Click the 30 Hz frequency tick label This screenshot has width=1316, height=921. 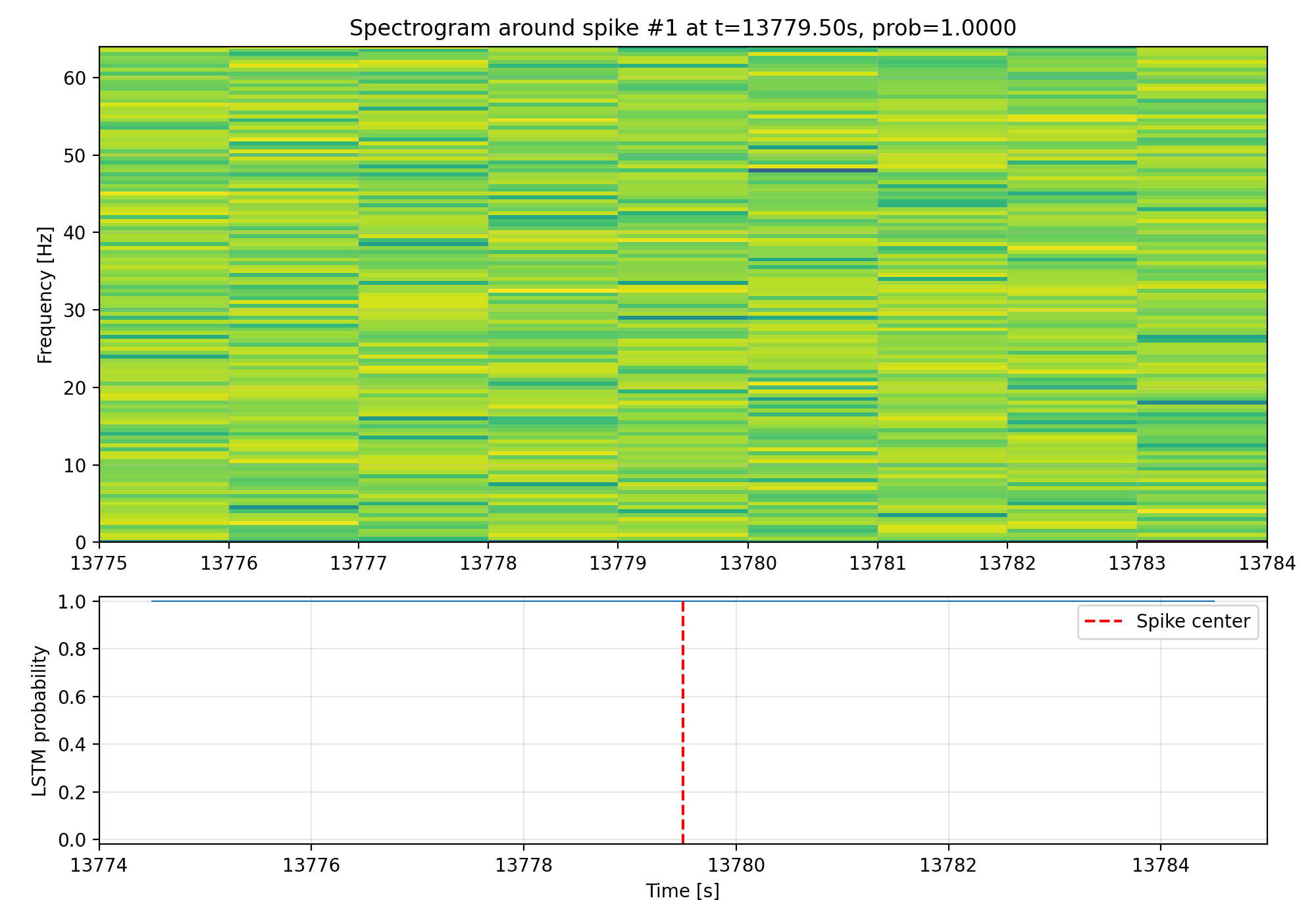pyautogui.click(x=75, y=311)
